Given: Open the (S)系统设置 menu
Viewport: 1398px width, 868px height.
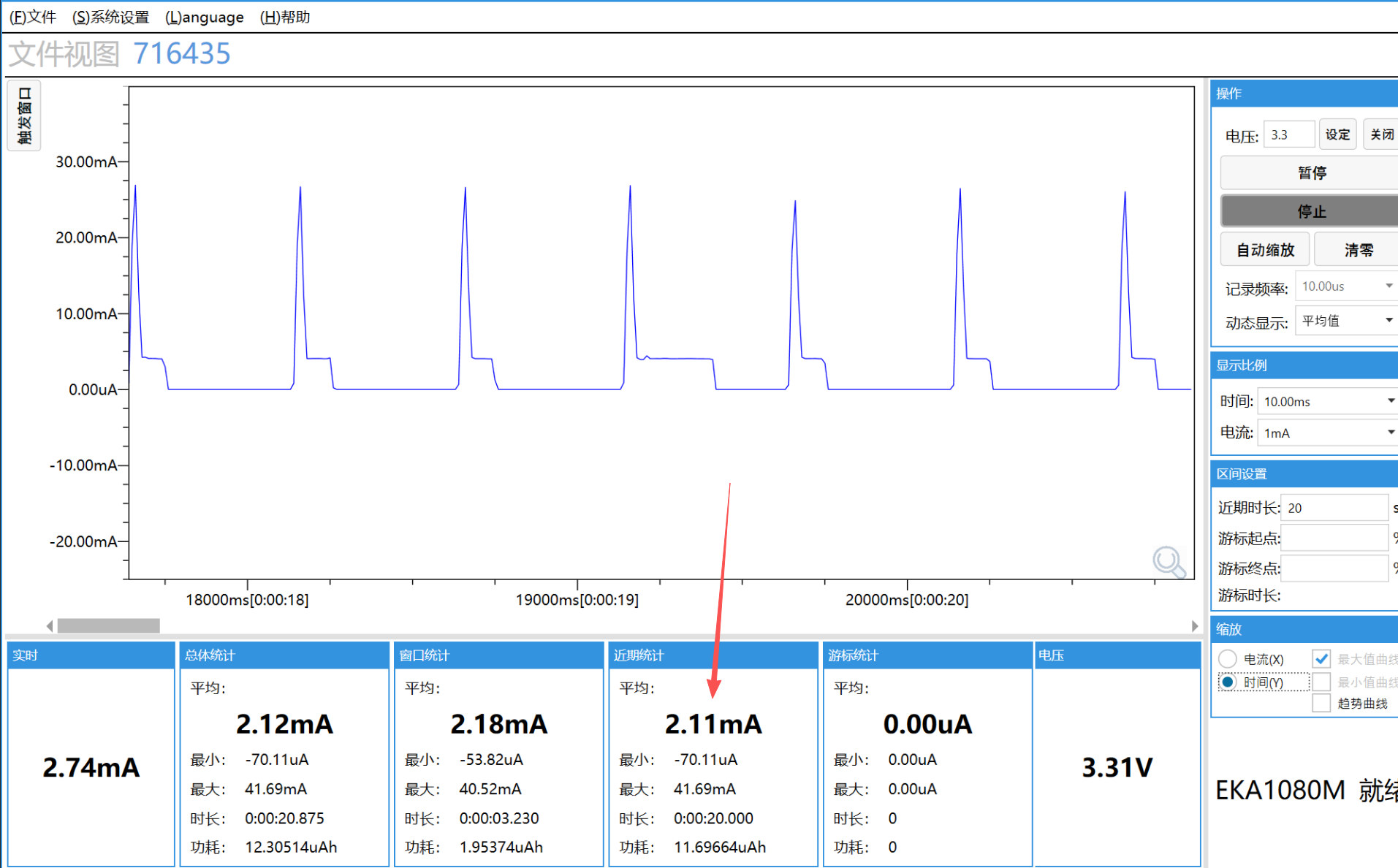Looking at the screenshot, I should point(110,17).
